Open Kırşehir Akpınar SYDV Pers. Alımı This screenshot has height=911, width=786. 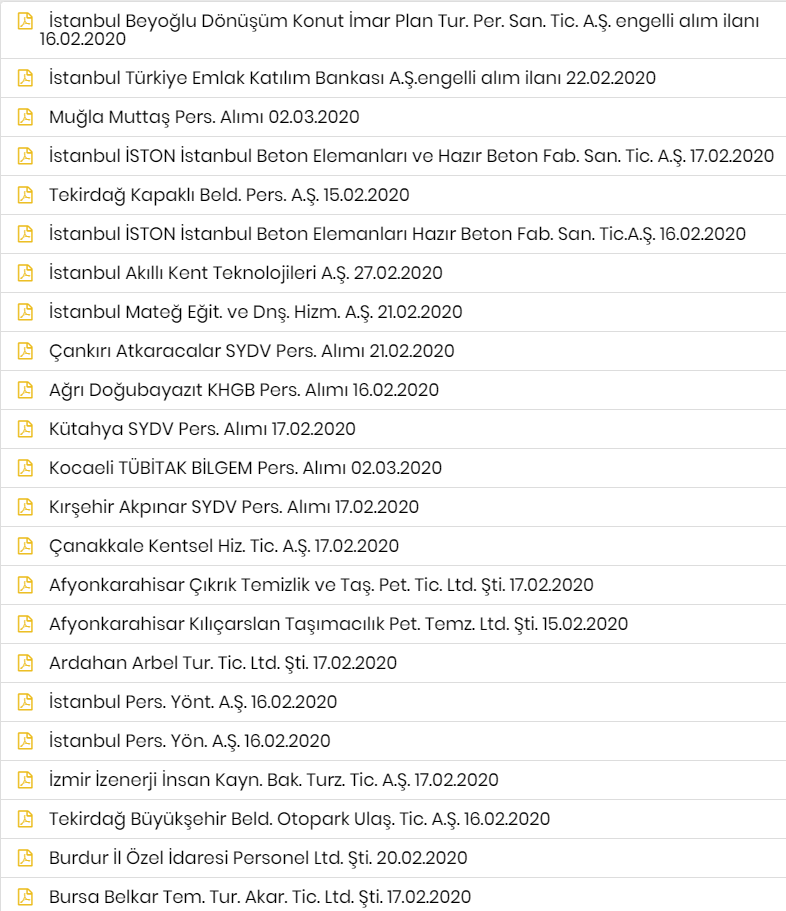234,507
